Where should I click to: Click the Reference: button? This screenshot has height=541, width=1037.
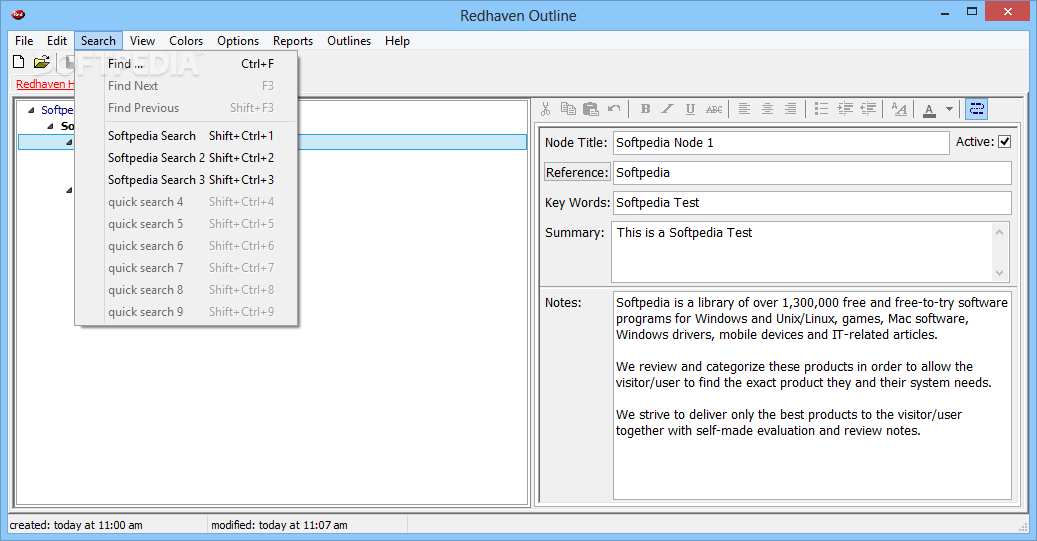577,172
